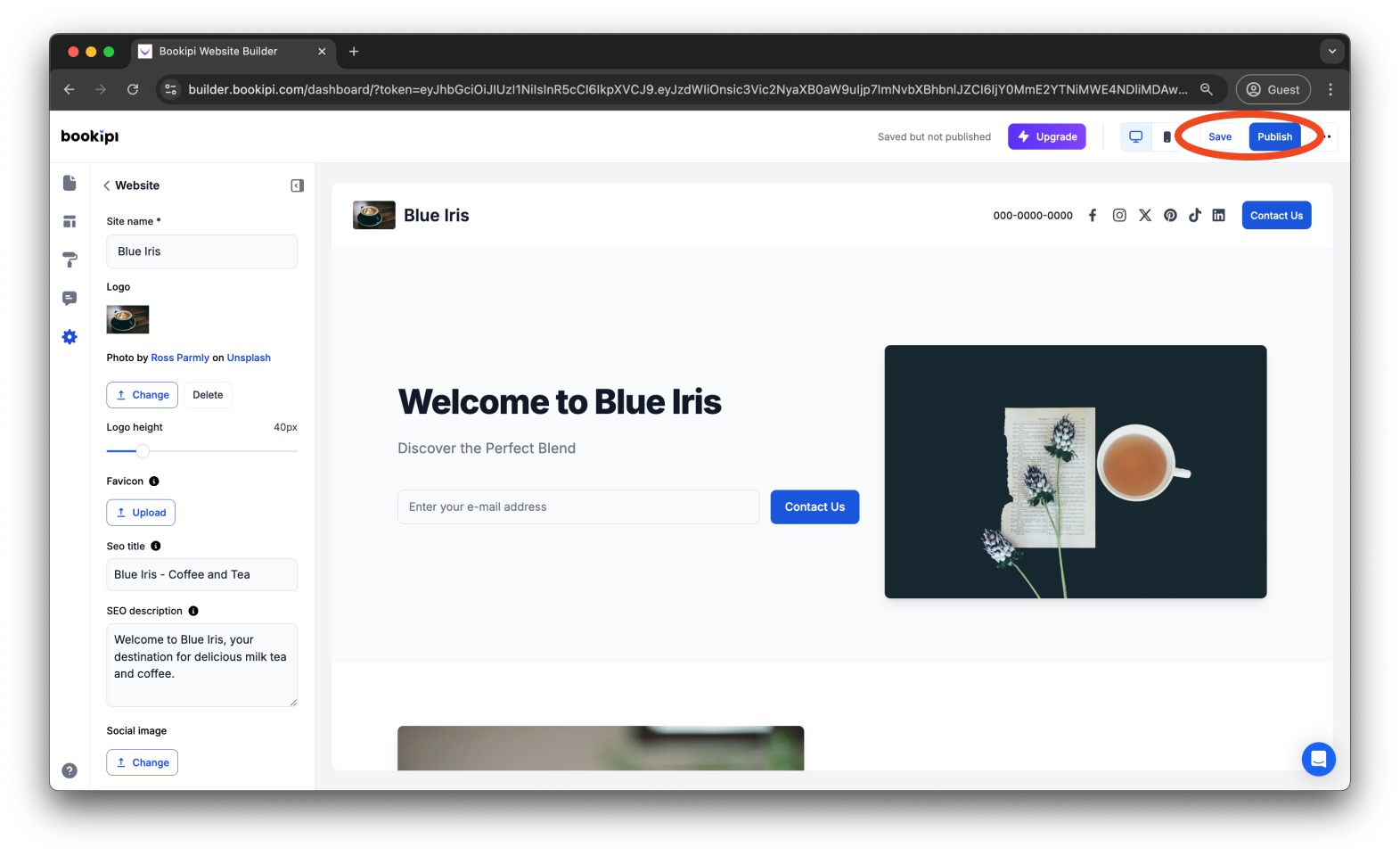Click the browser address bar URL
This screenshot has width=1400, height=856.
[687, 89]
